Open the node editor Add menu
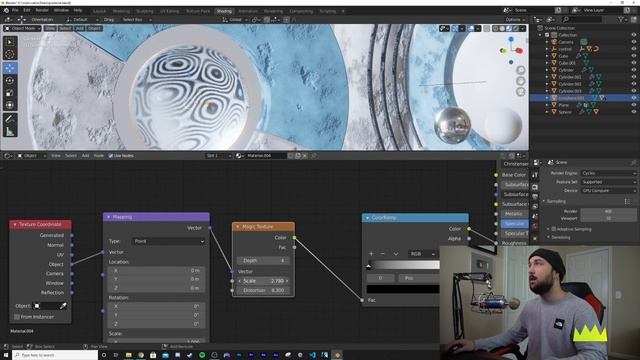The height and width of the screenshot is (360, 640). (85, 156)
